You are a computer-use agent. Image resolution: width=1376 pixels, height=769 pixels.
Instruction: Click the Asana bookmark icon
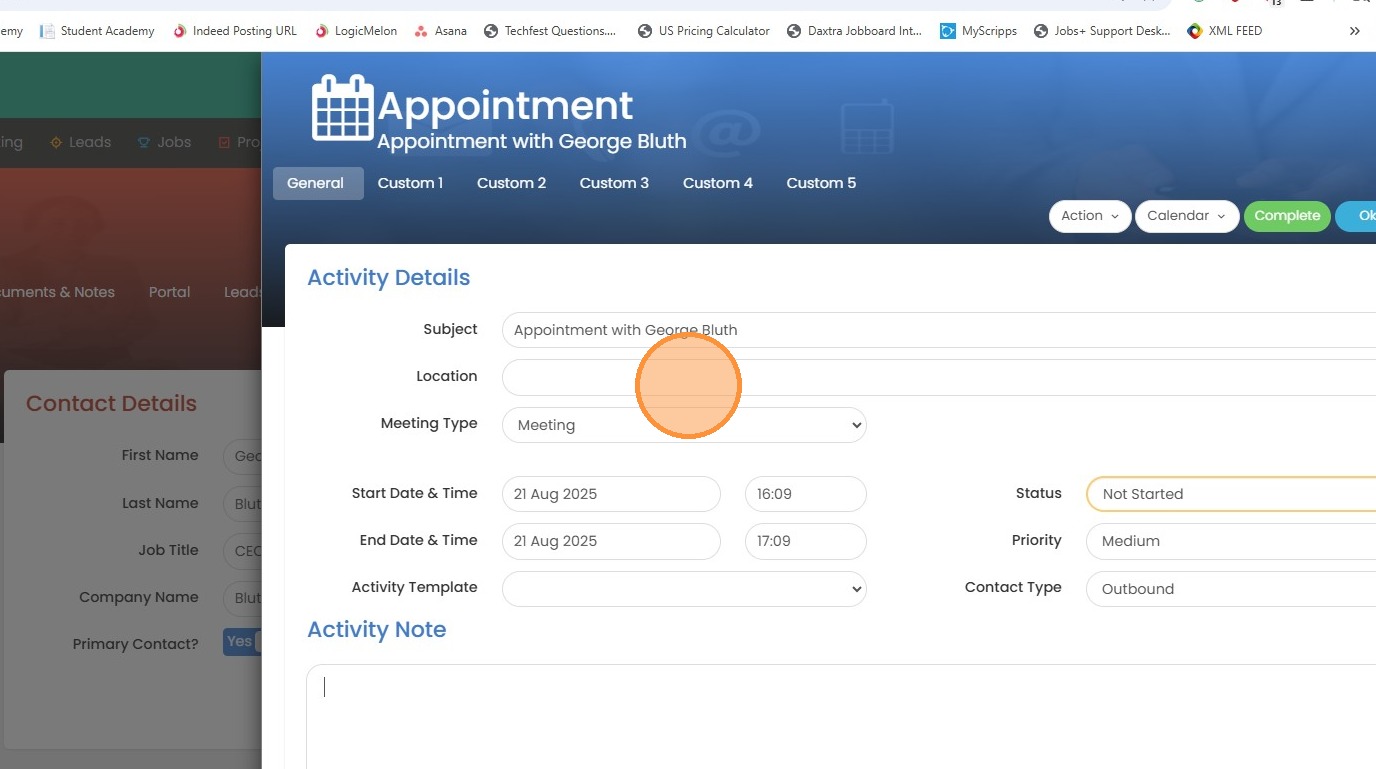coord(421,31)
